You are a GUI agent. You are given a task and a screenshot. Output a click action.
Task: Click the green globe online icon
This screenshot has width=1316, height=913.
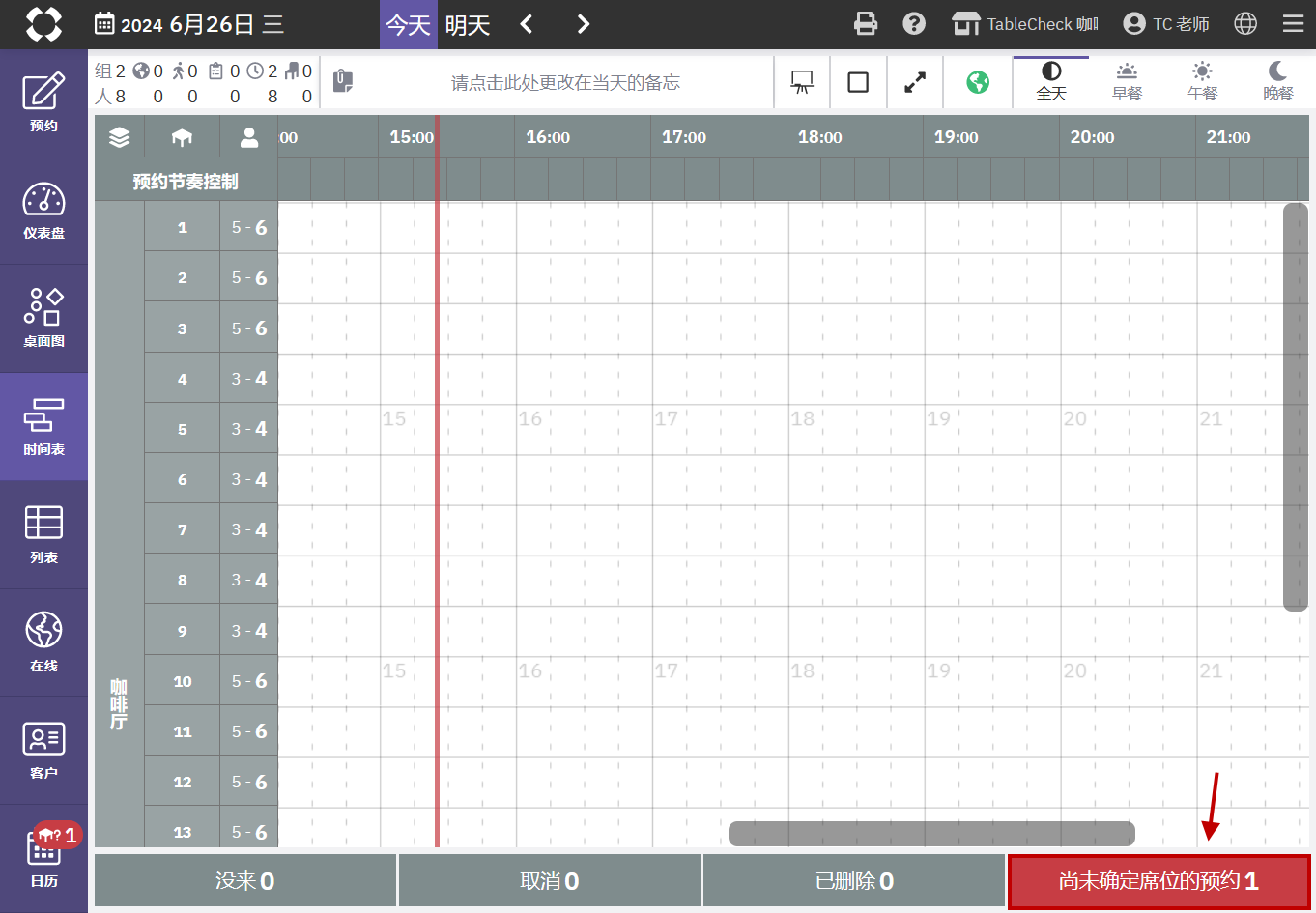[978, 82]
